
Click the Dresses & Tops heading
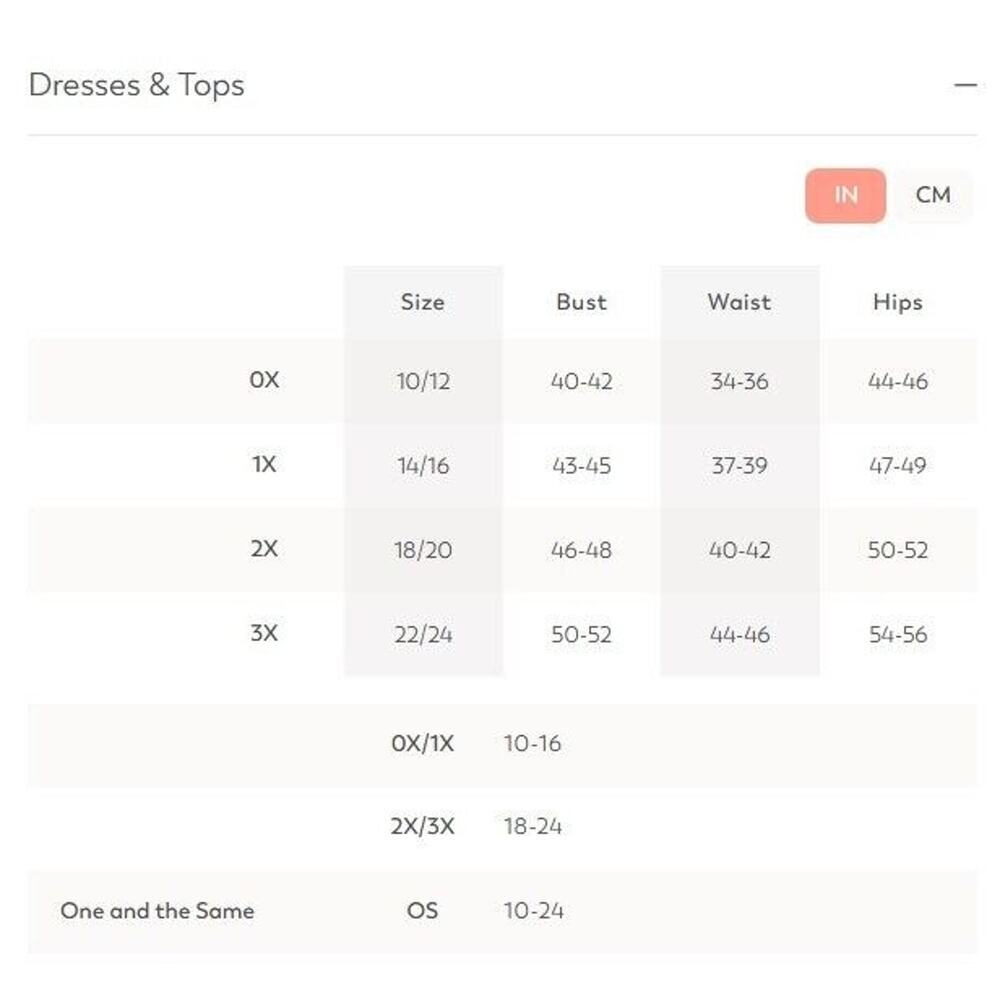pos(137,86)
